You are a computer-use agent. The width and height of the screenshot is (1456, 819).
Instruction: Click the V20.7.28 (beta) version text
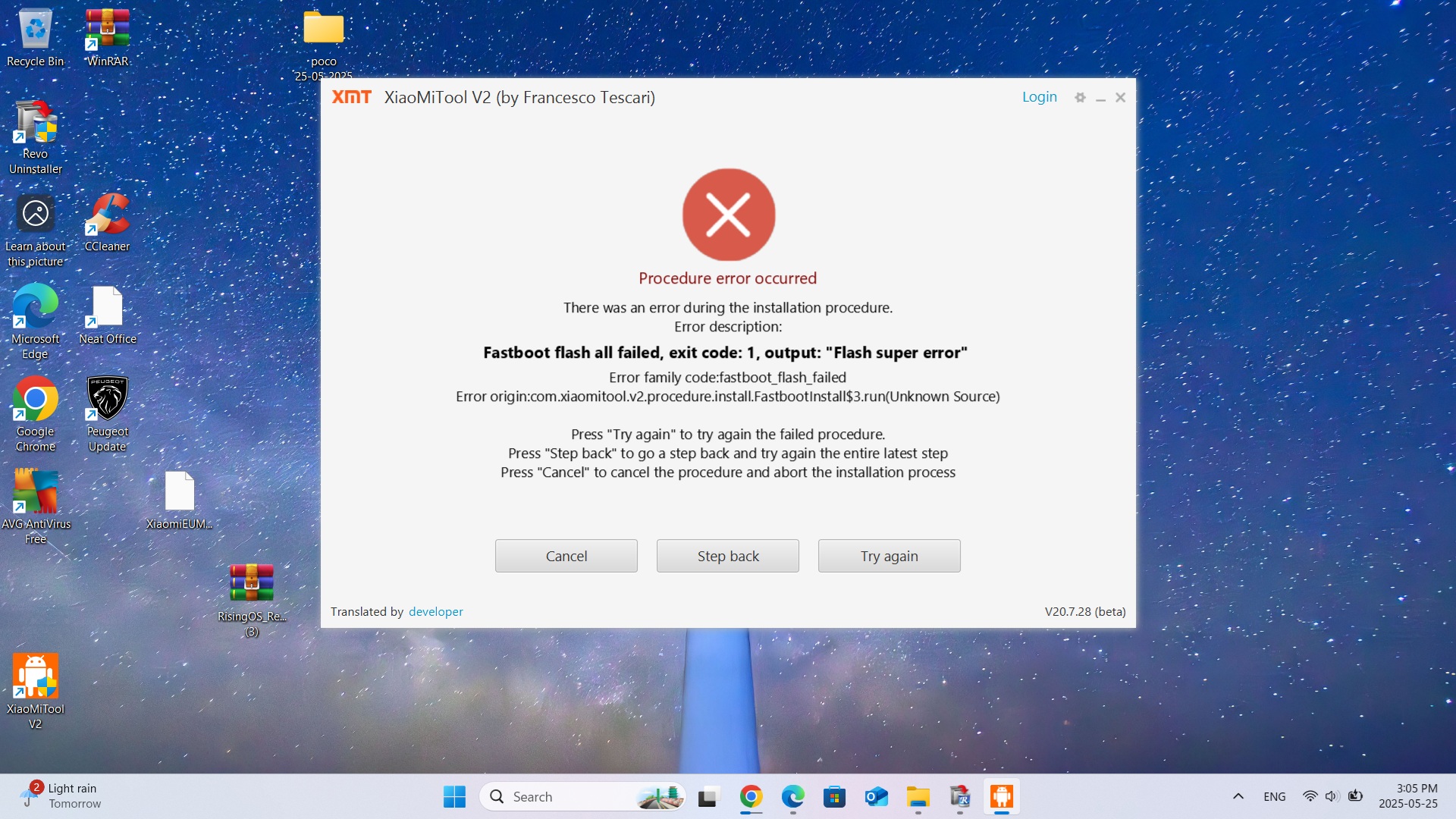point(1085,611)
